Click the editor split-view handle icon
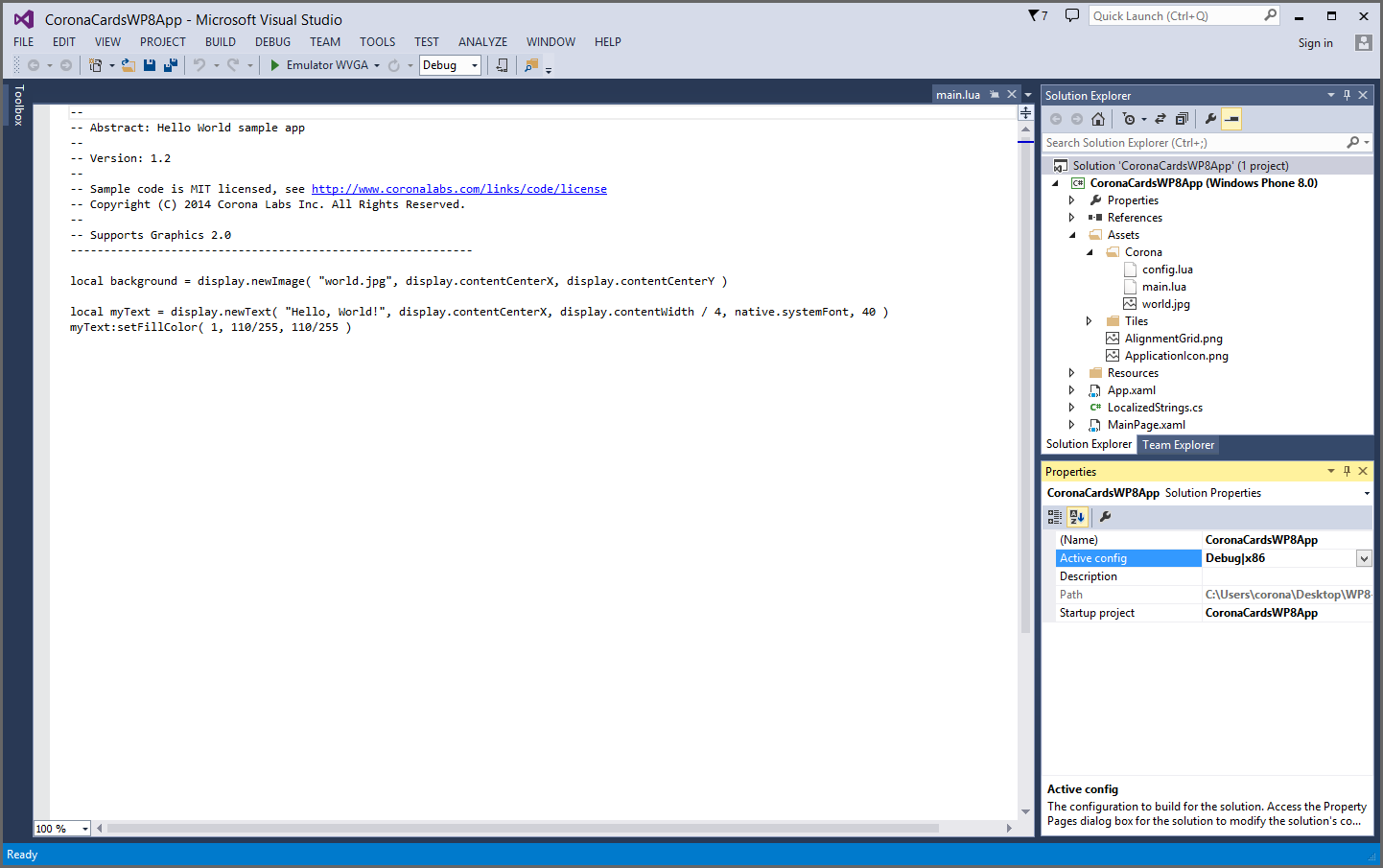 (1025, 112)
